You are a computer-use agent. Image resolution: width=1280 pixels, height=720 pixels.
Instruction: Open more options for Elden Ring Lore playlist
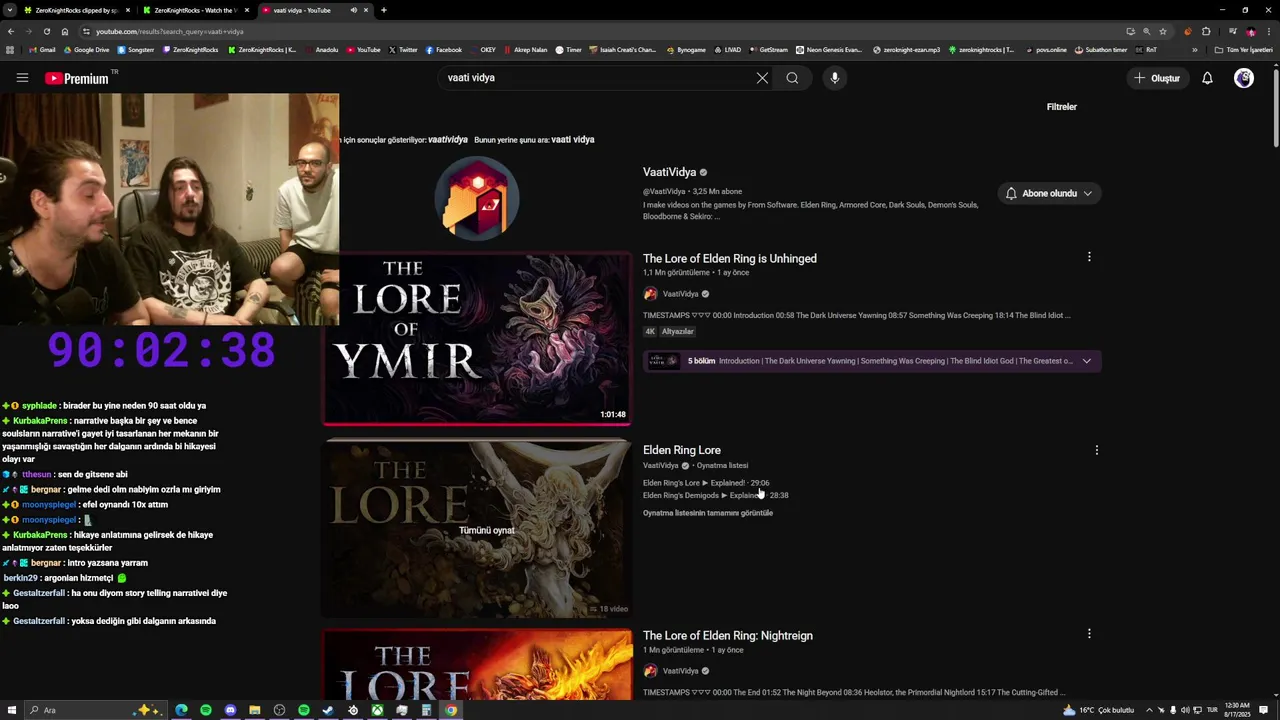click(1097, 450)
